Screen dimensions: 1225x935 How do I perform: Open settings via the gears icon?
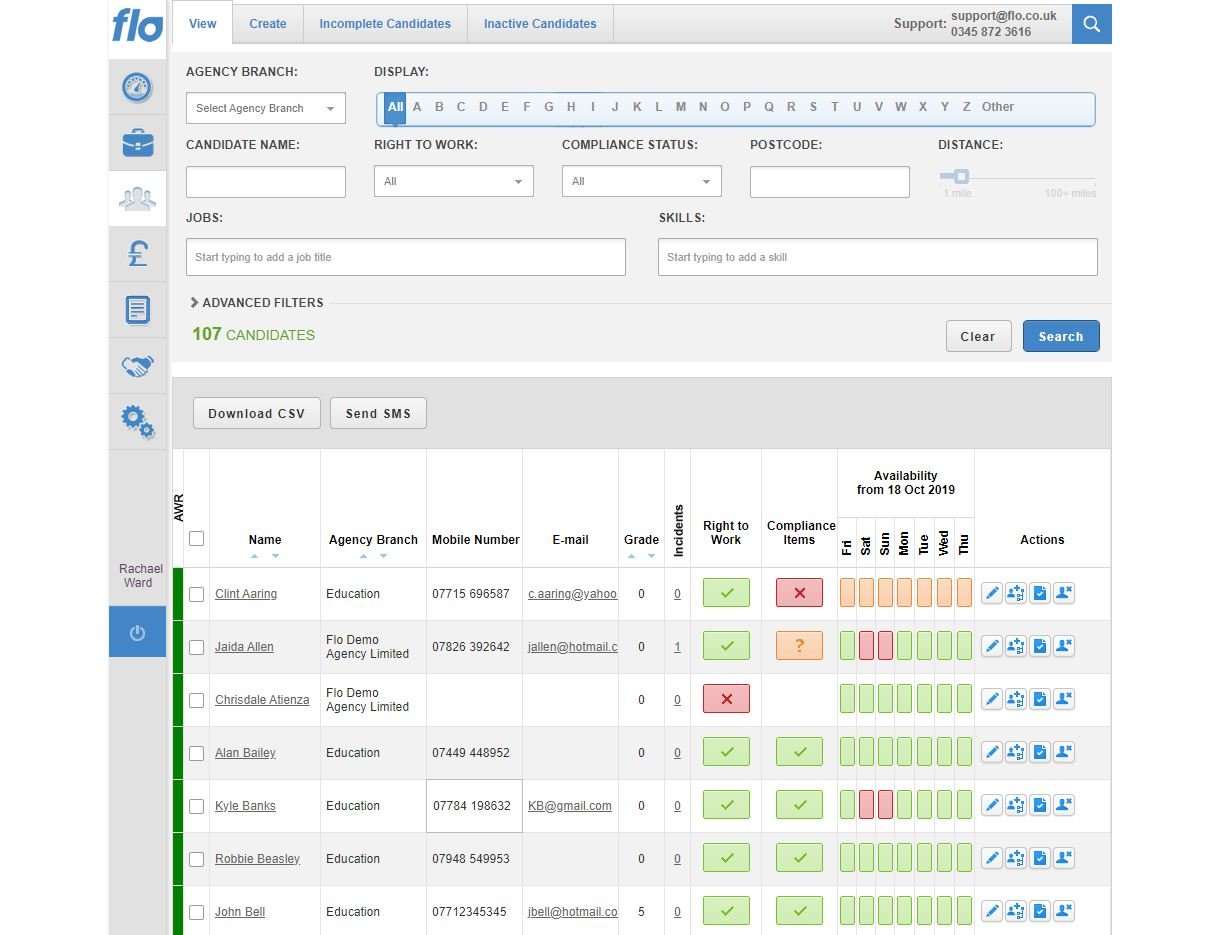(137, 421)
